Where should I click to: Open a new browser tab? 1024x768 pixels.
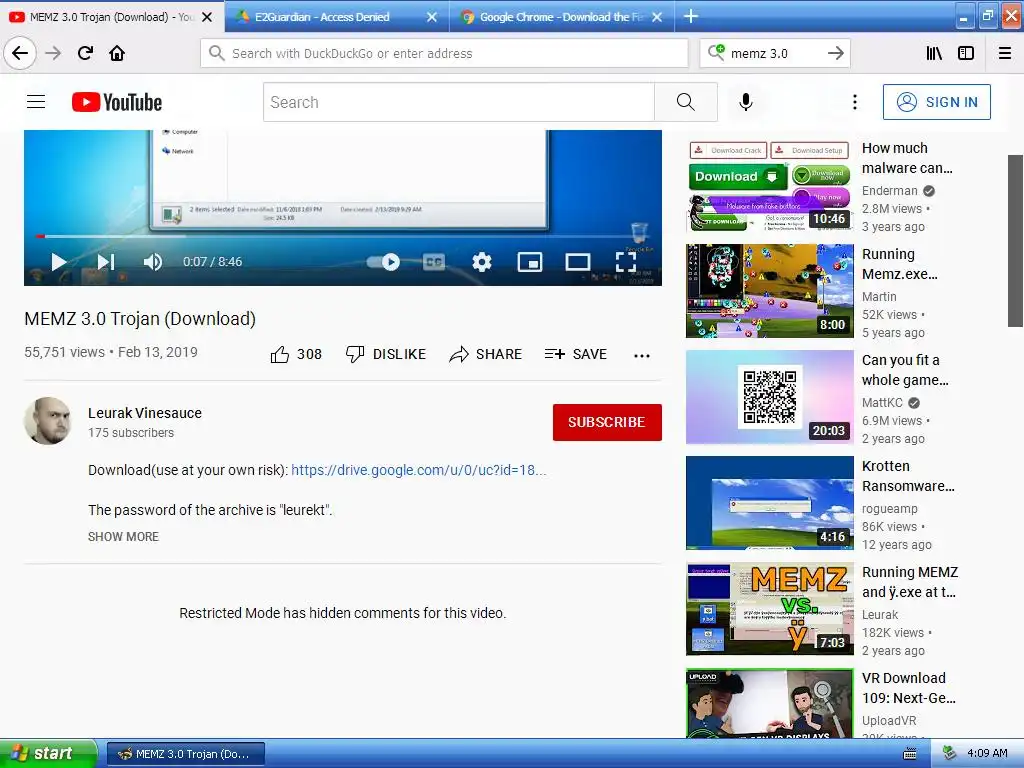click(690, 16)
